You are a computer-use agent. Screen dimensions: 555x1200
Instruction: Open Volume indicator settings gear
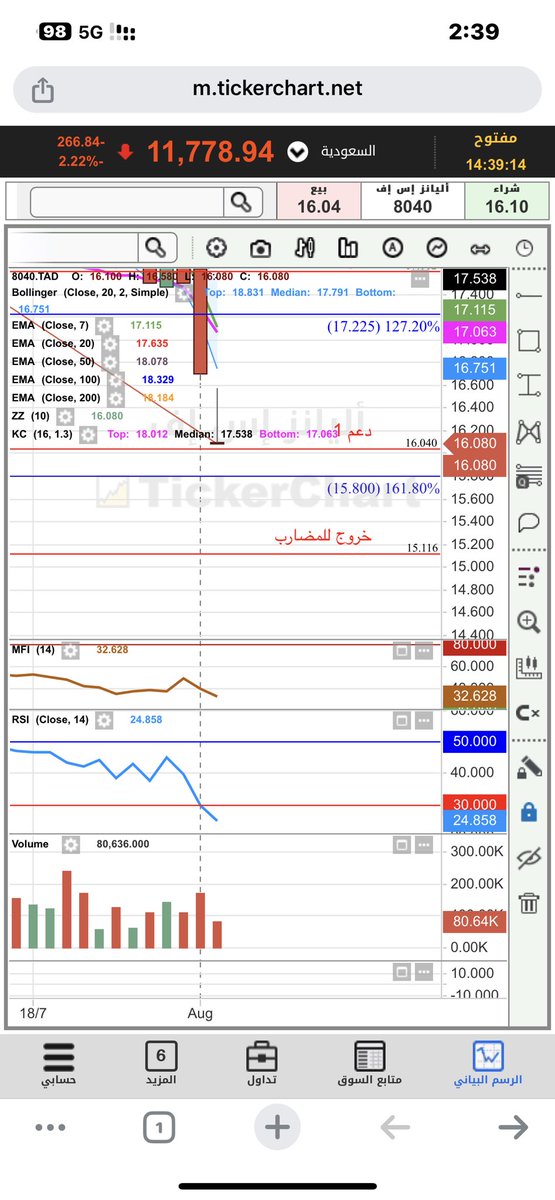tap(69, 844)
